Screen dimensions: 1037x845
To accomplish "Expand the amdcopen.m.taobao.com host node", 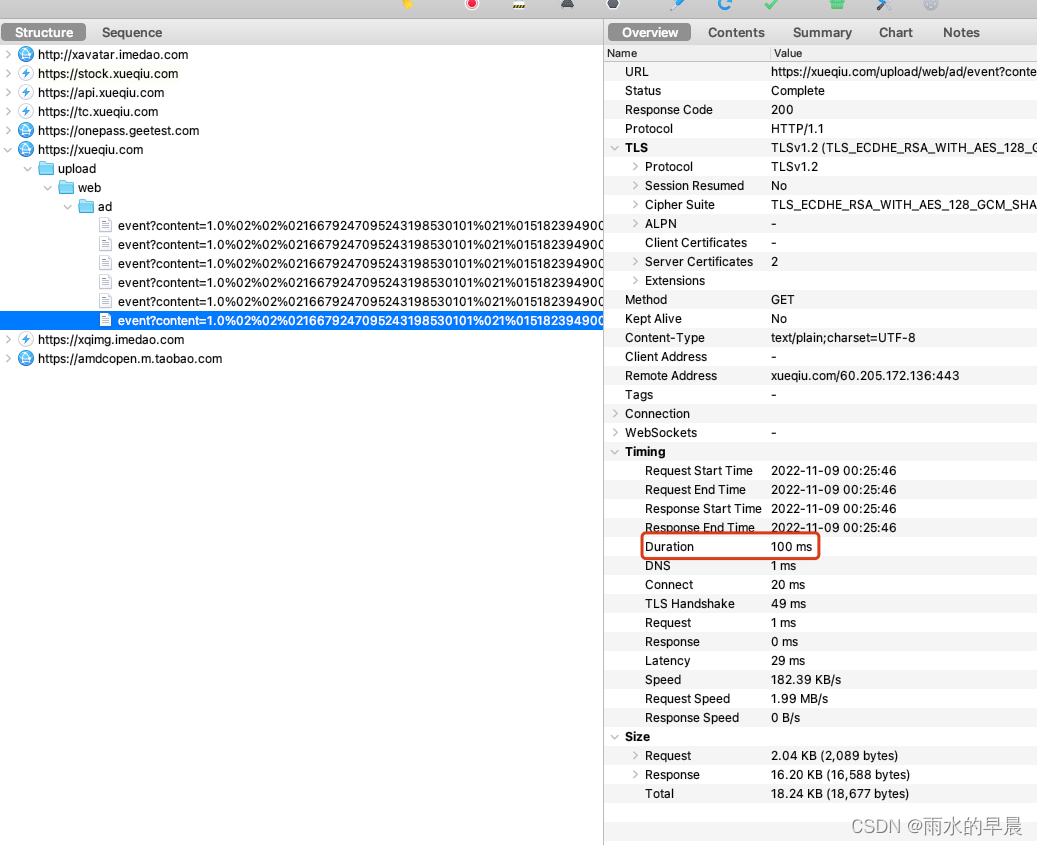I will point(8,358).
